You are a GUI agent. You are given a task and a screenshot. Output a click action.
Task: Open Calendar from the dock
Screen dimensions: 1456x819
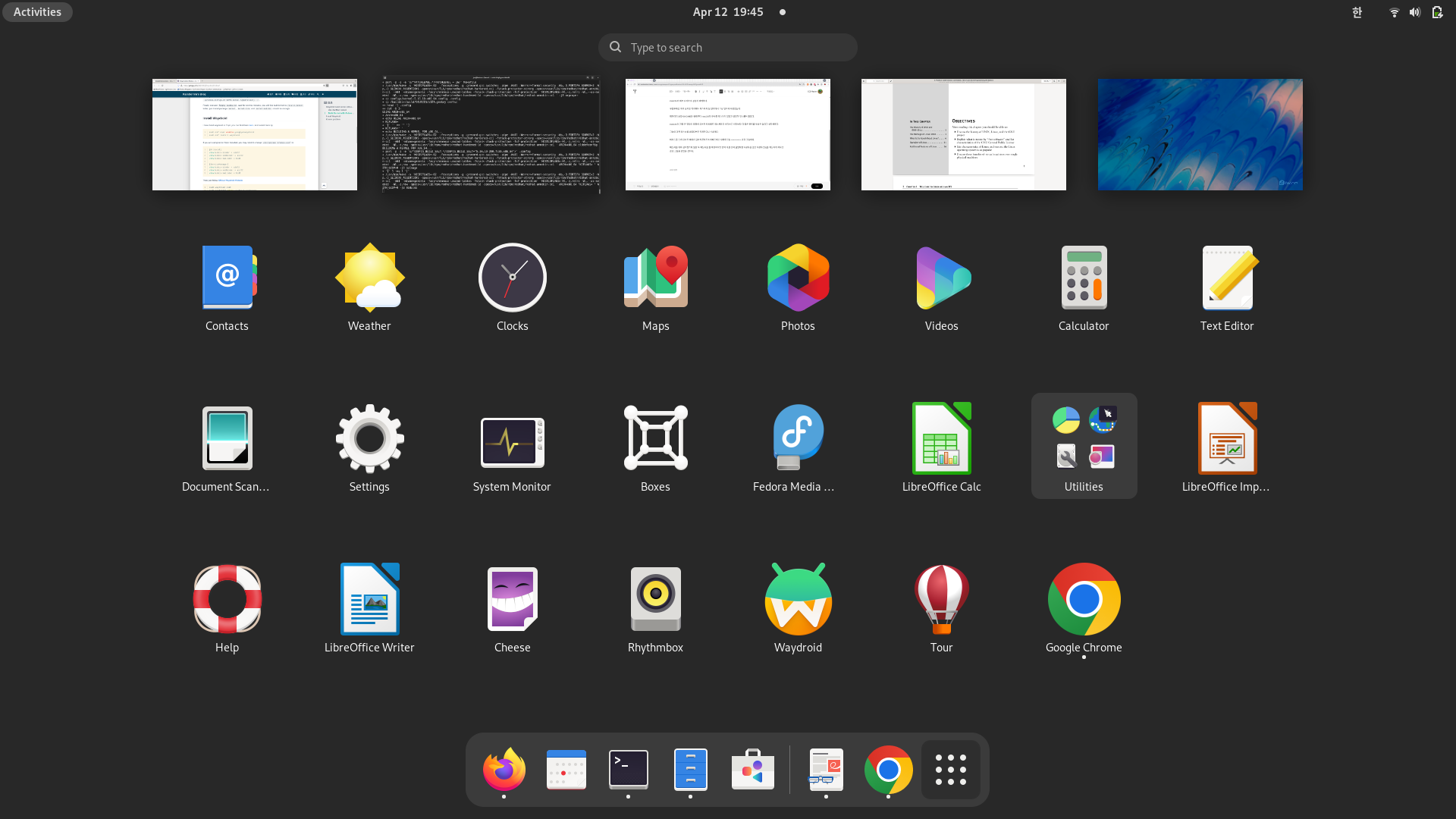(x=566, y=770)
